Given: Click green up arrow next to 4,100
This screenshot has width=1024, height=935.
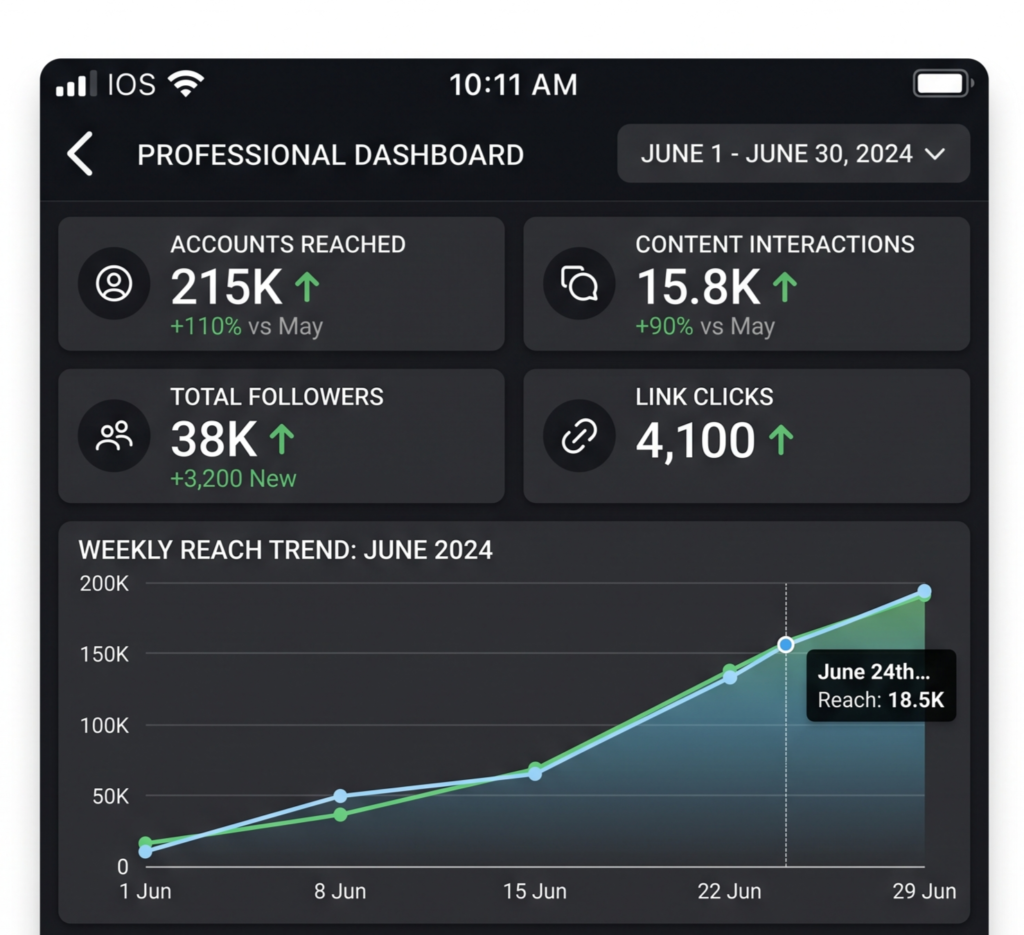Looking at the screenshot, I should pos(781,439).
